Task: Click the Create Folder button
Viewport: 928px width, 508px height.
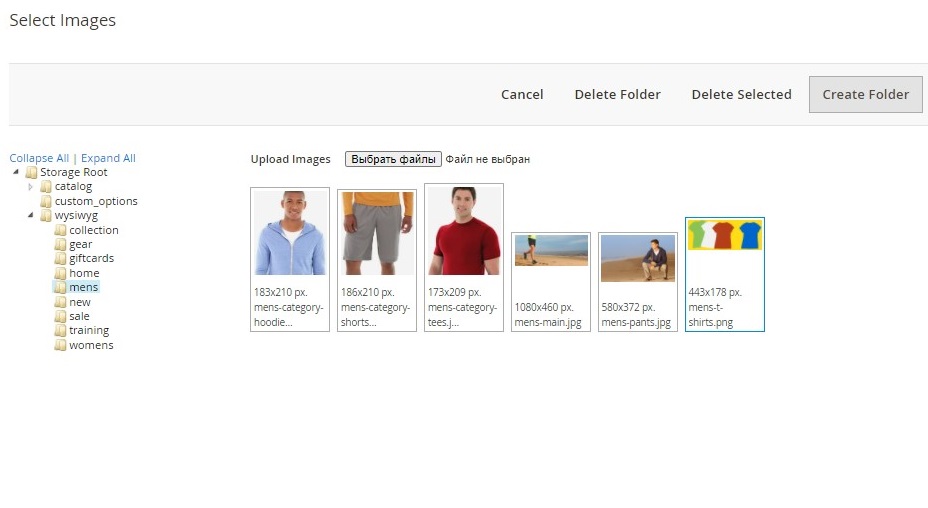Action: coord(865,94)
